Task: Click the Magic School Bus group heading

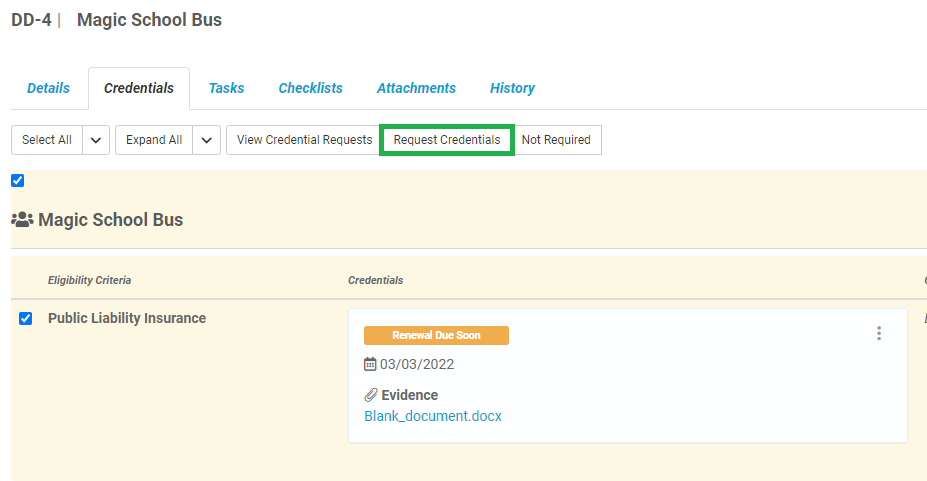Action: point(111,220)
